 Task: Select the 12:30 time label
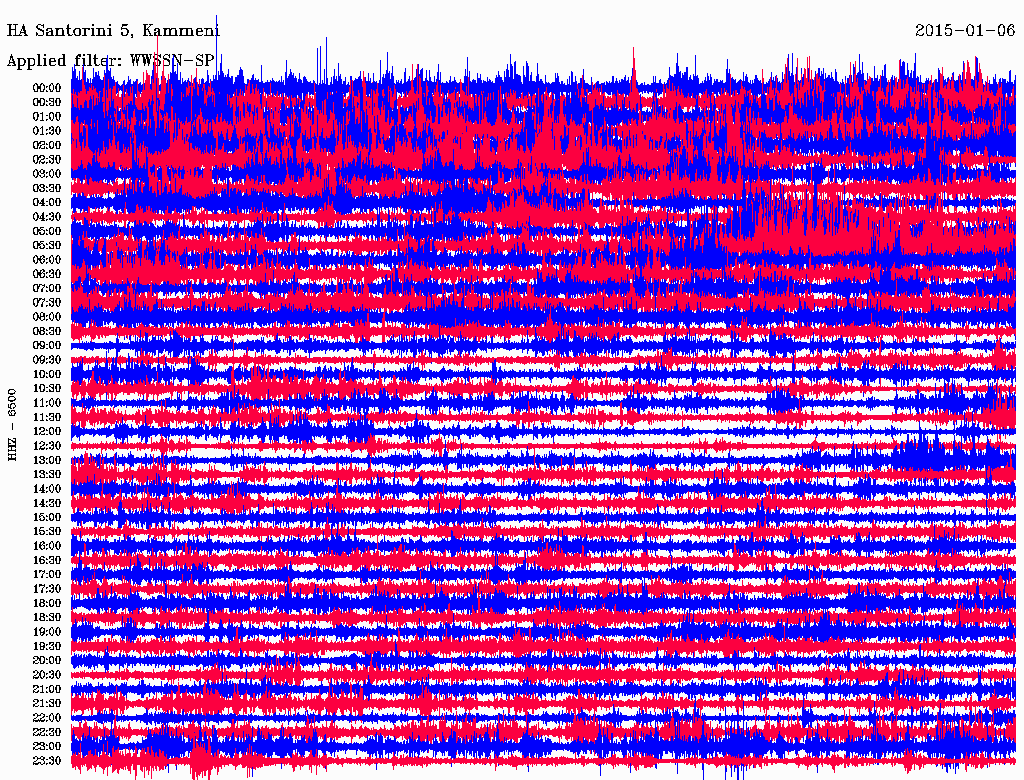47,446
